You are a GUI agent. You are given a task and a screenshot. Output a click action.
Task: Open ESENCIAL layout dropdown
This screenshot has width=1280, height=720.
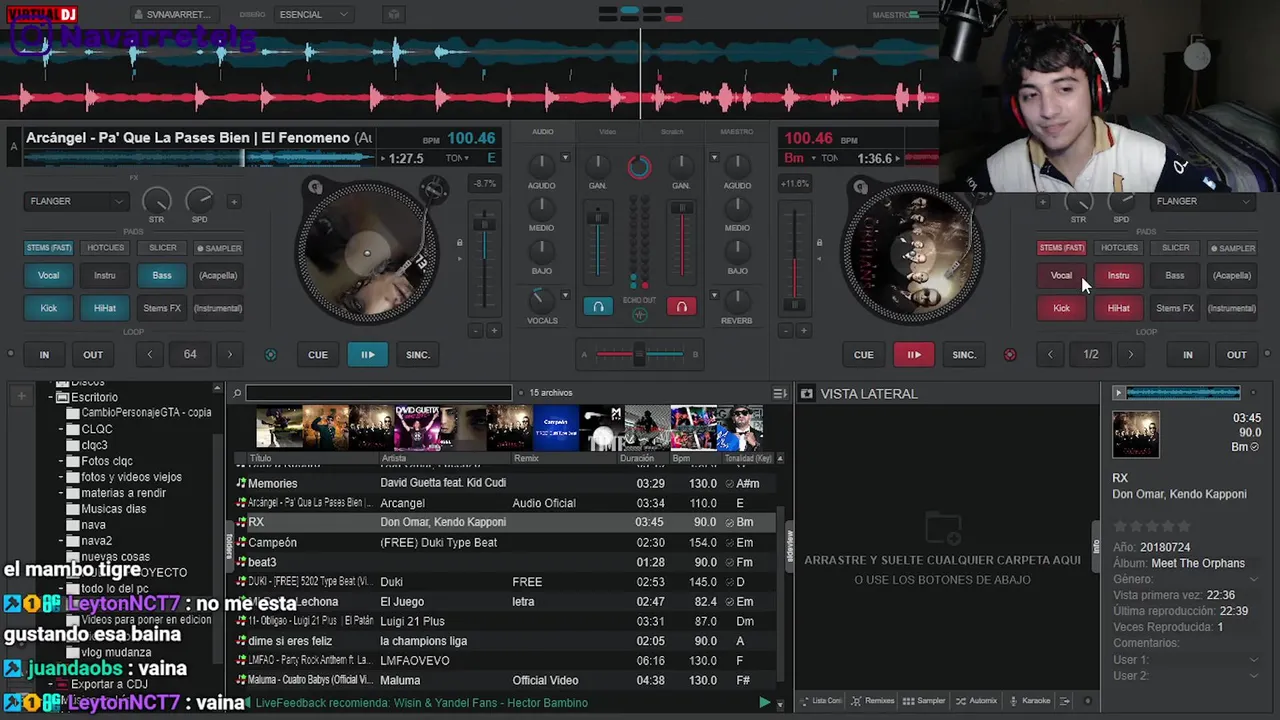click(x=314, y=14)
